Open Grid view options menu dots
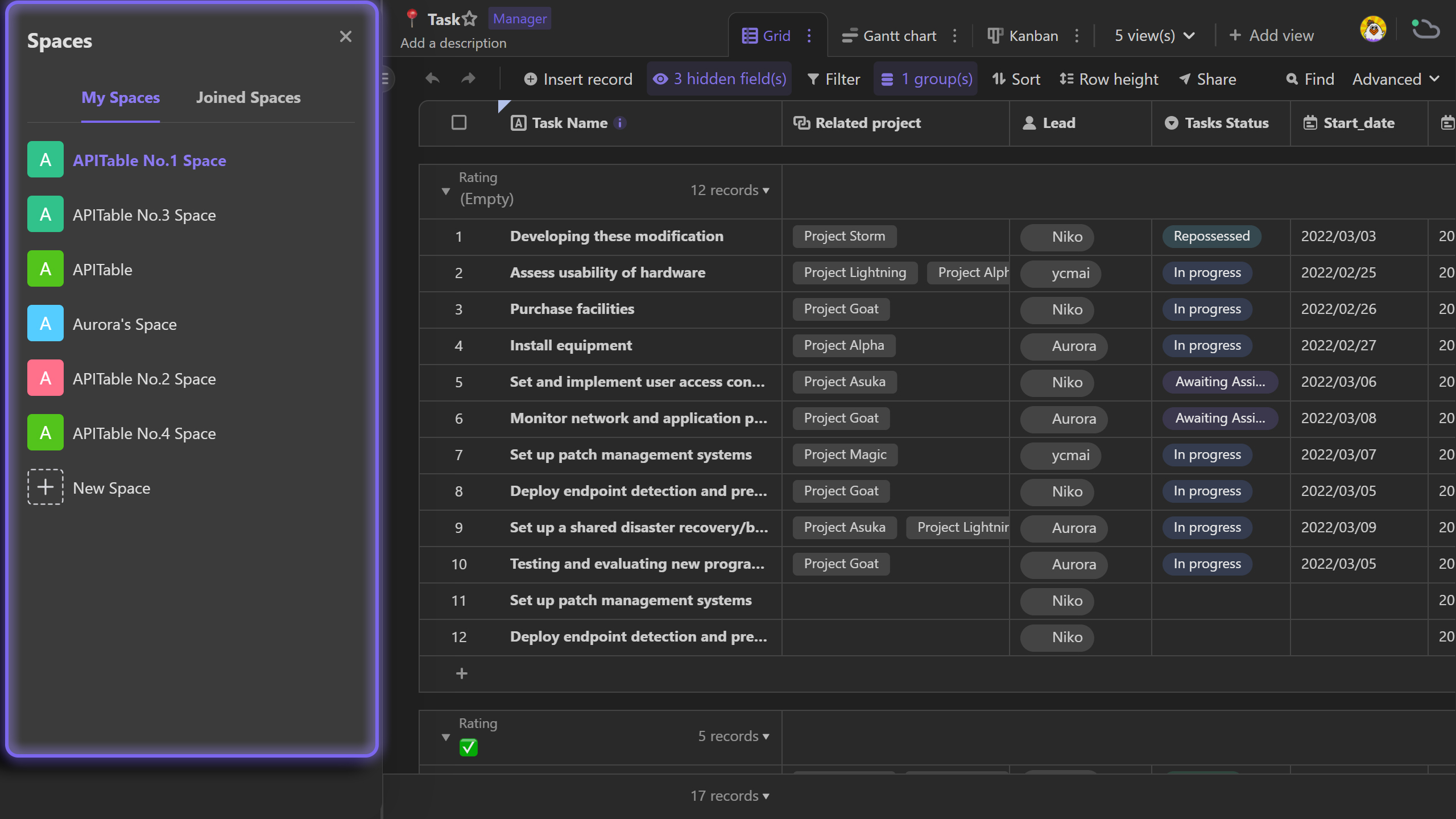 pyautogui.click(x=809, y=36)
